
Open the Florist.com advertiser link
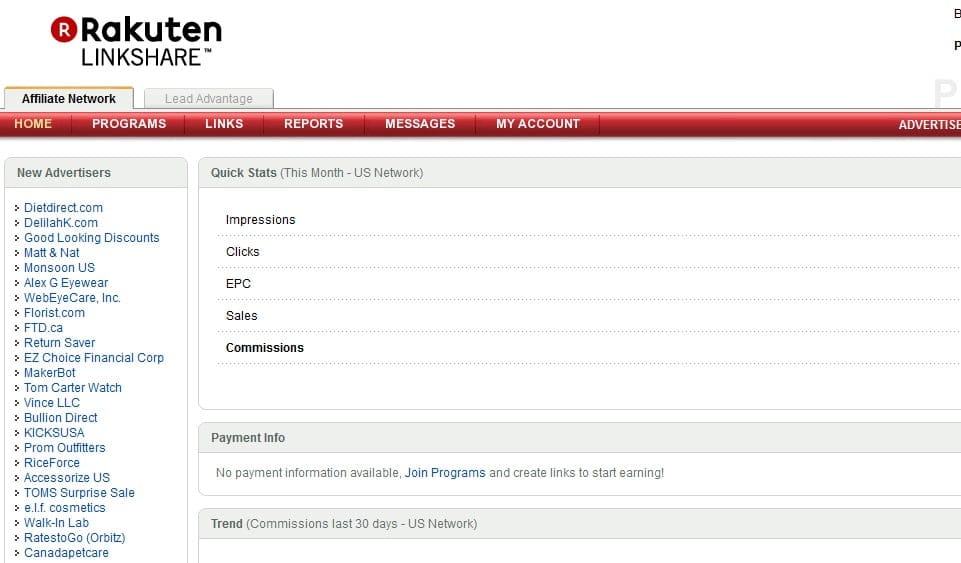[x=55, y=312]
